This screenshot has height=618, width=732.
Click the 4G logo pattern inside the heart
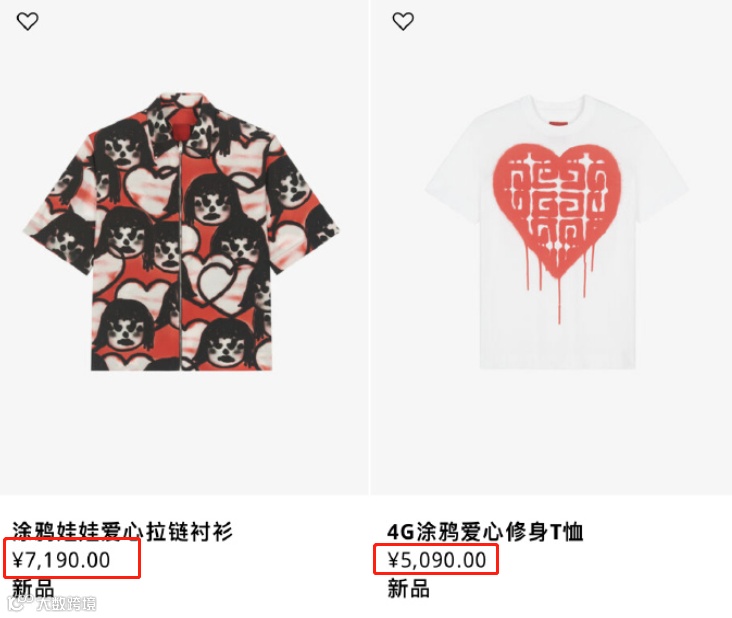pos(557,200)
